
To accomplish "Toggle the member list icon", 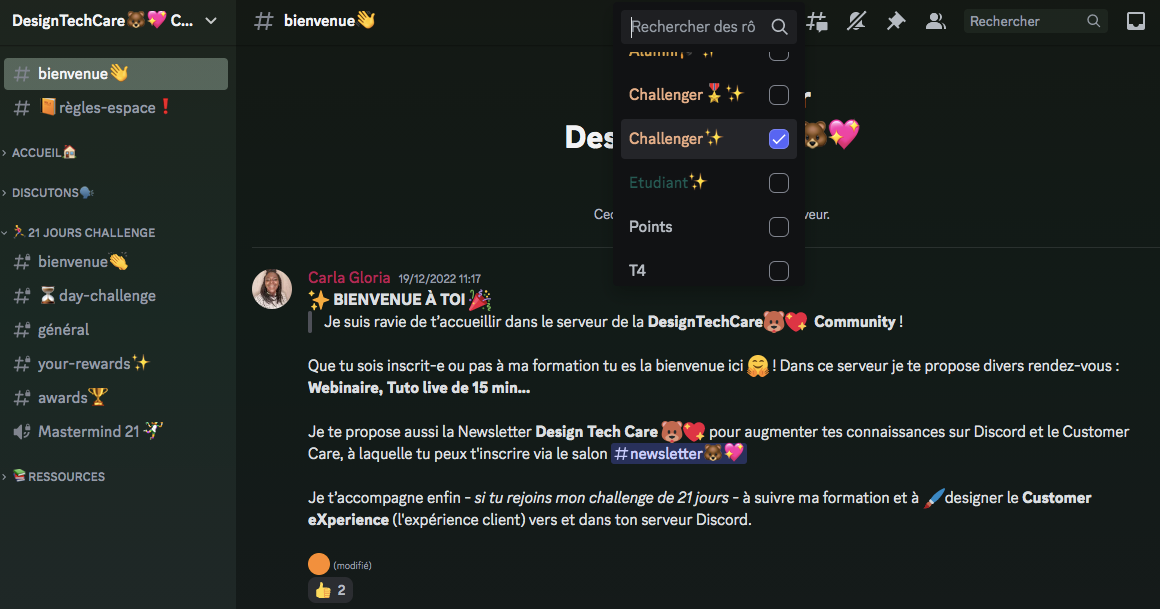I will (936, 21).
